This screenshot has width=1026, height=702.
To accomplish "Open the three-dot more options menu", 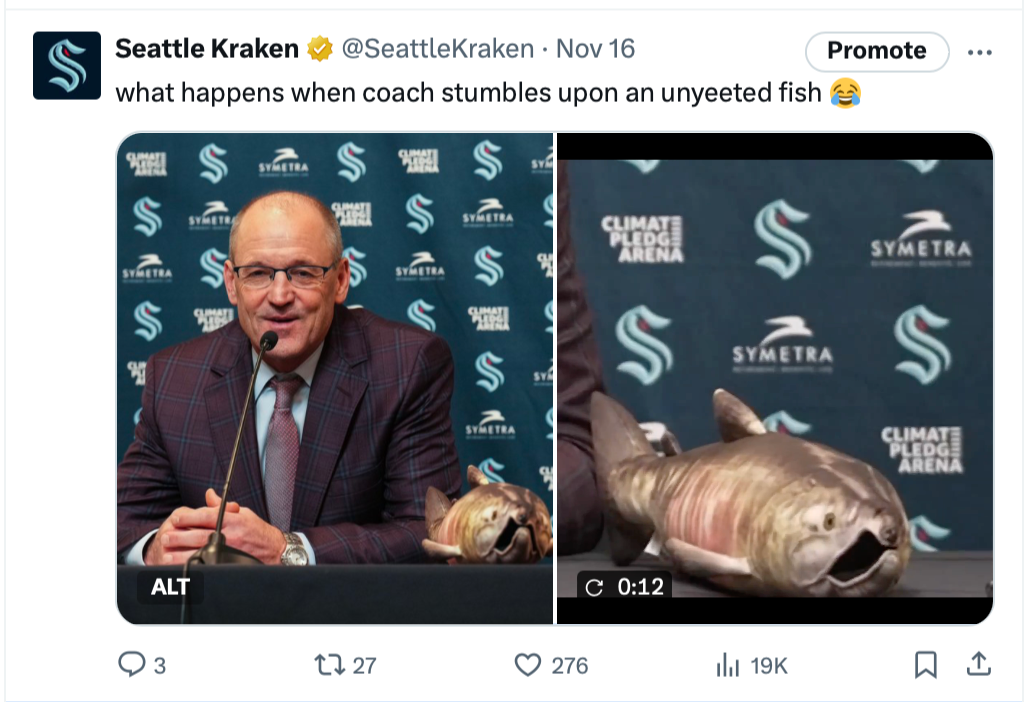I will coord(980,52).
